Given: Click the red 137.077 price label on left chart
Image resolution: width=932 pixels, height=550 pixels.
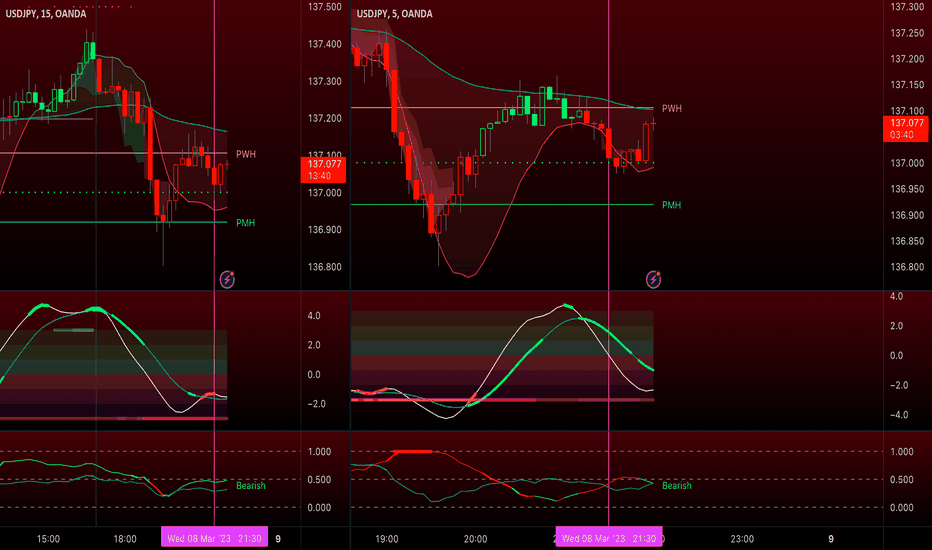Looking at the screenshot, I should (x=324, y=169).
